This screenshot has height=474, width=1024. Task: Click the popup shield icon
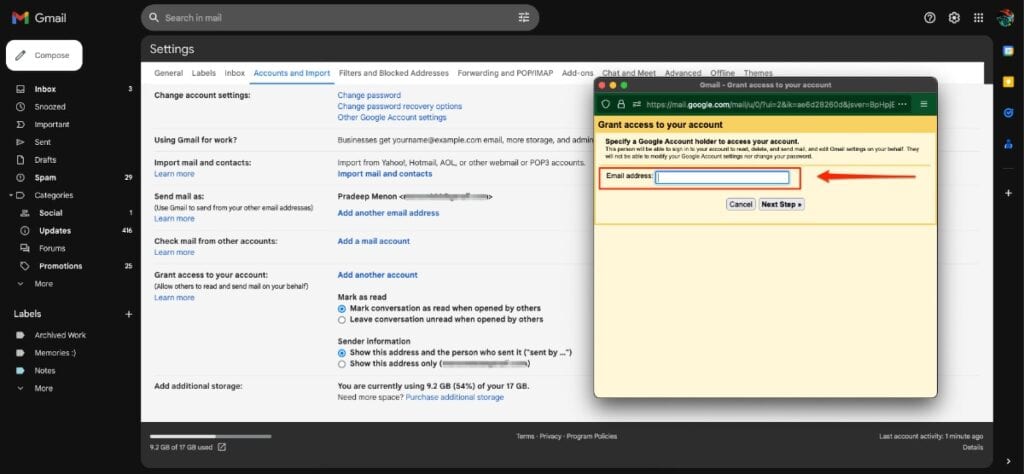click(605, 104)
